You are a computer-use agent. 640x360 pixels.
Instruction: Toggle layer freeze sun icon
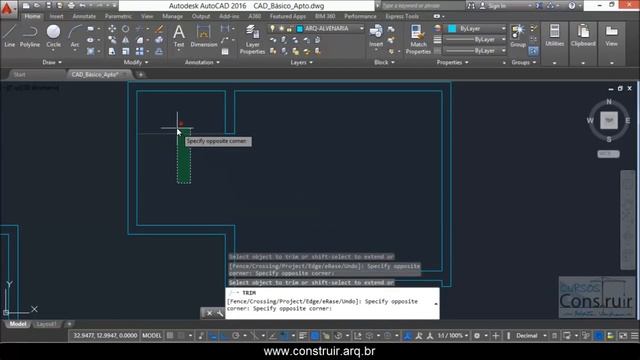click(281, 29)
